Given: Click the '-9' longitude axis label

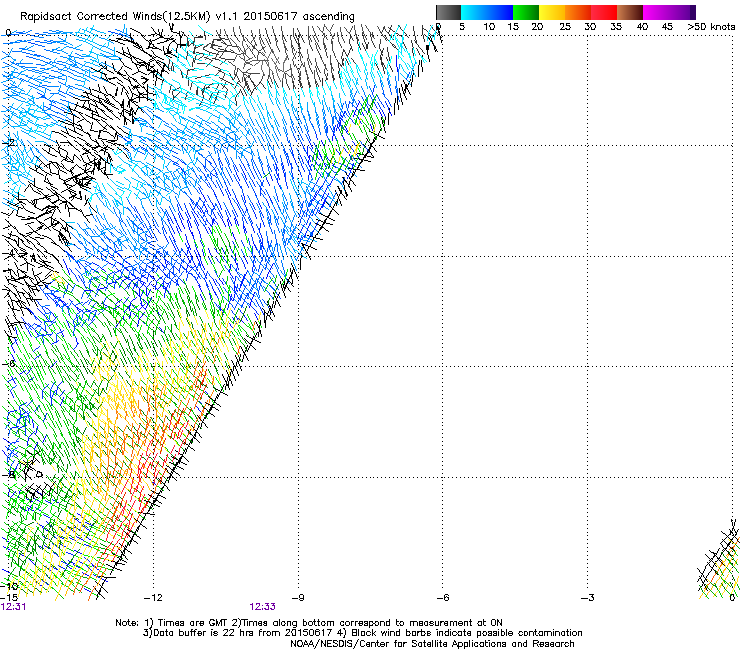Looking at the screenshot, I should pos(298,598).
